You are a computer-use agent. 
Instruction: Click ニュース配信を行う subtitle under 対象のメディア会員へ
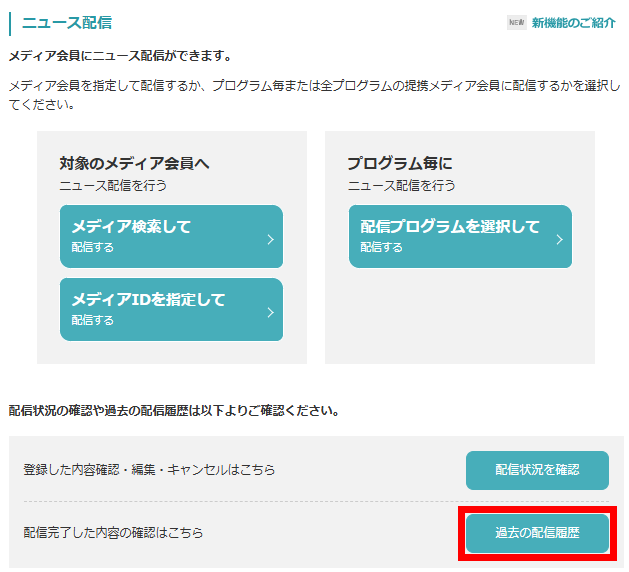(x=113, y=185)
